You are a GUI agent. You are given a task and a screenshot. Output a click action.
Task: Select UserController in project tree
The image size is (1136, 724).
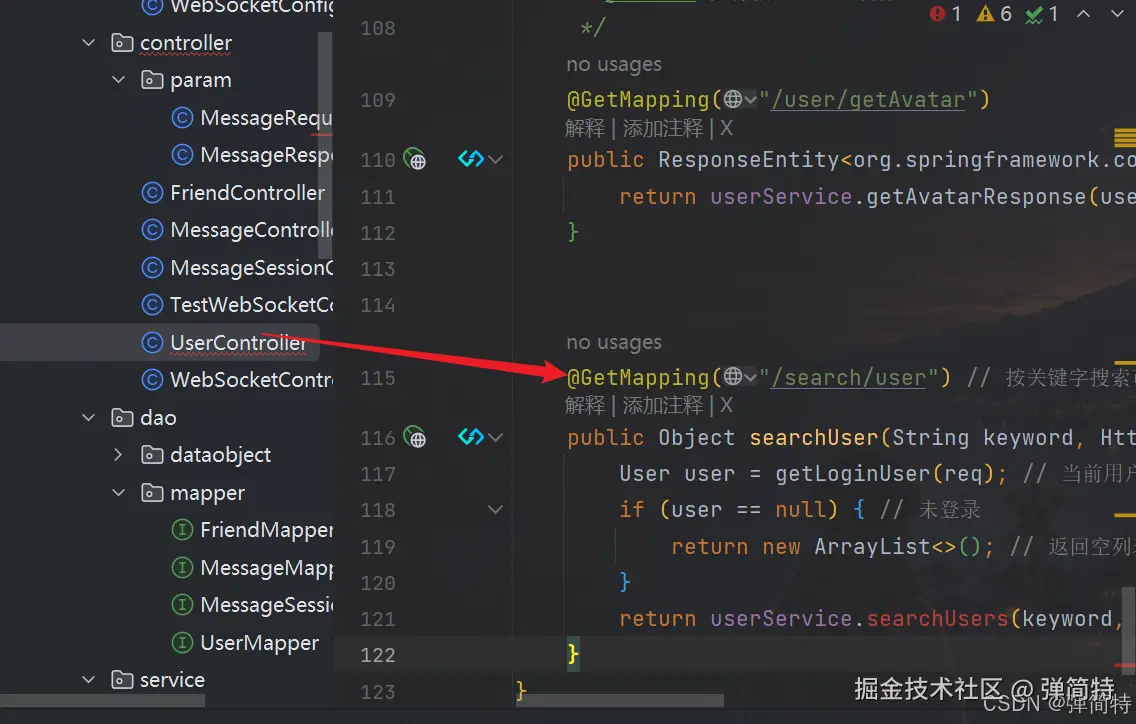pyautogui.click(x=238, y=342)
